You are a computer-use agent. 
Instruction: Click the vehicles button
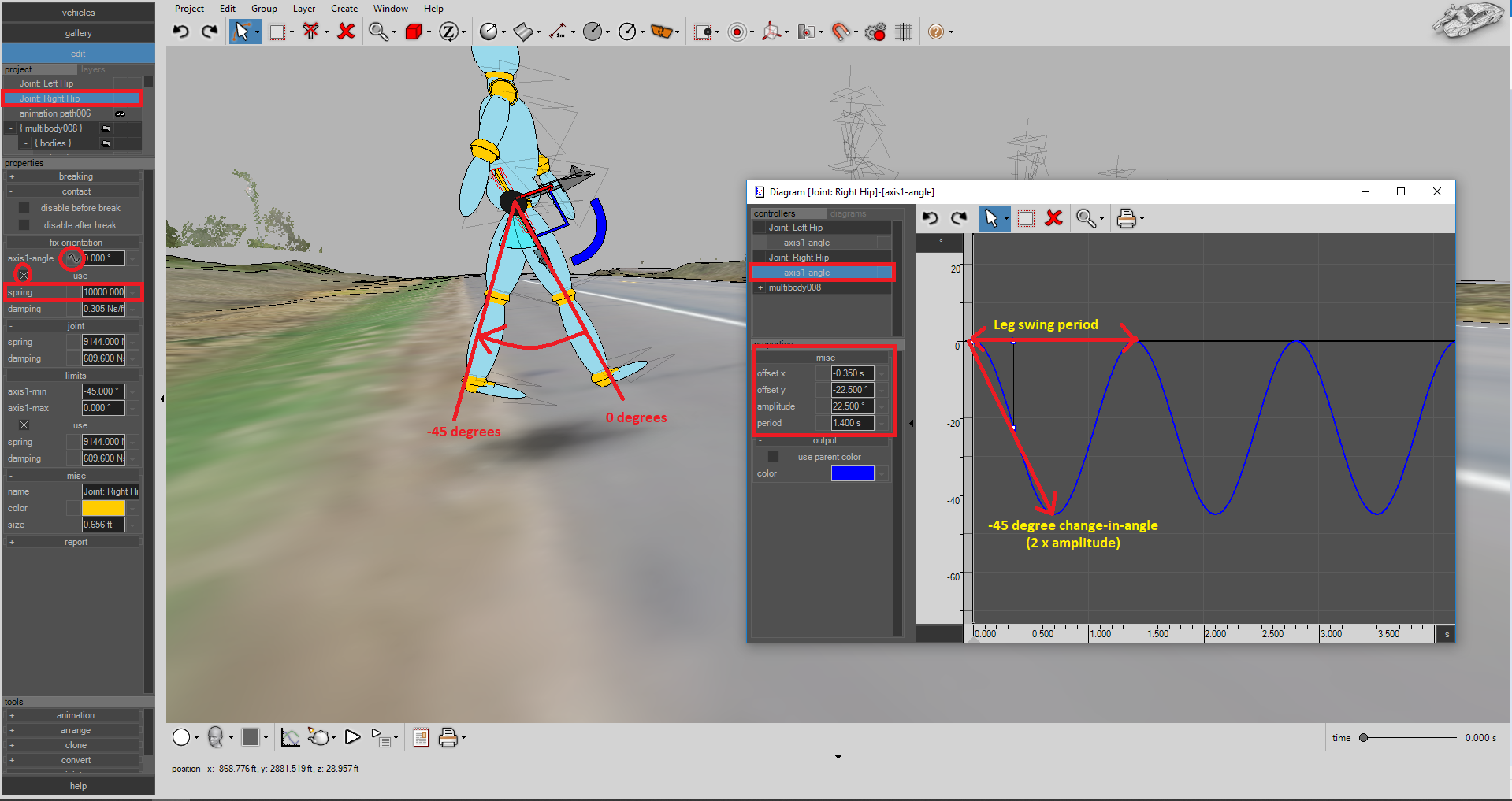pos(78,13)
